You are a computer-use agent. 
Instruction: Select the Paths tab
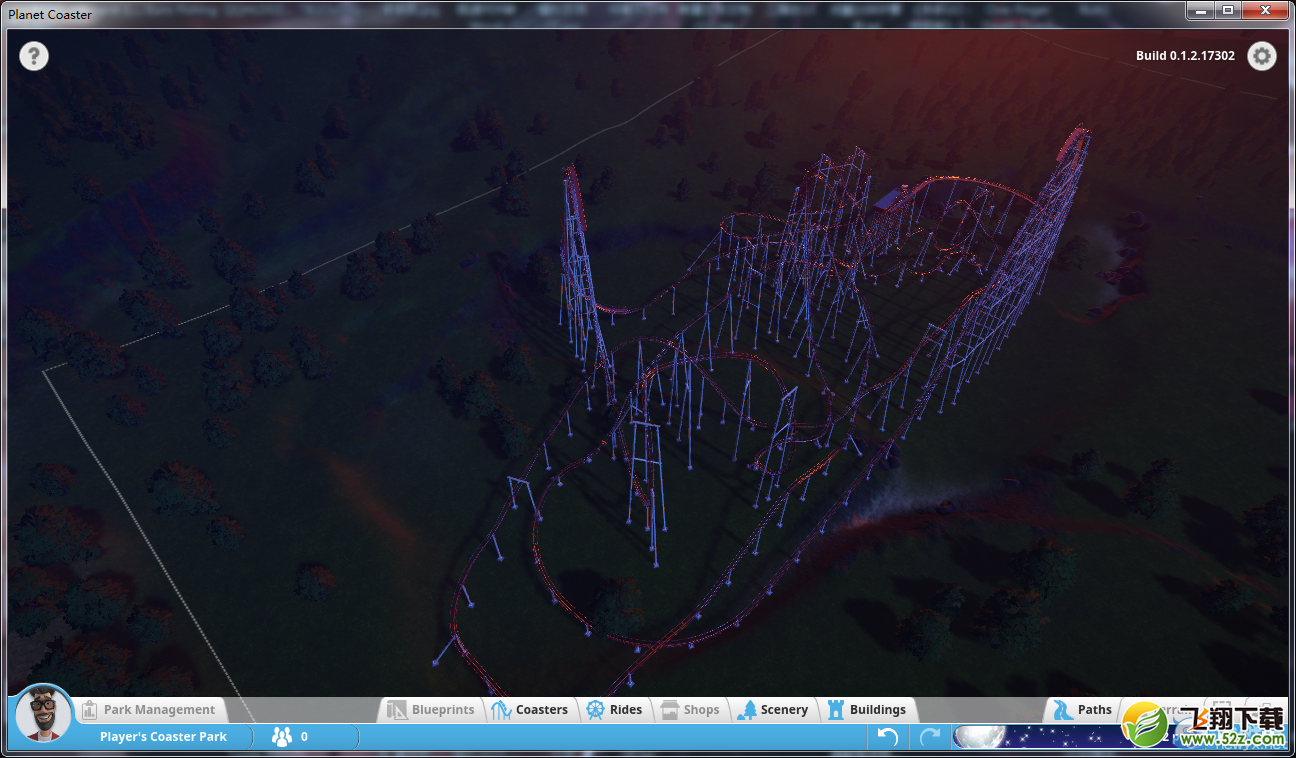click(1083, 710)
